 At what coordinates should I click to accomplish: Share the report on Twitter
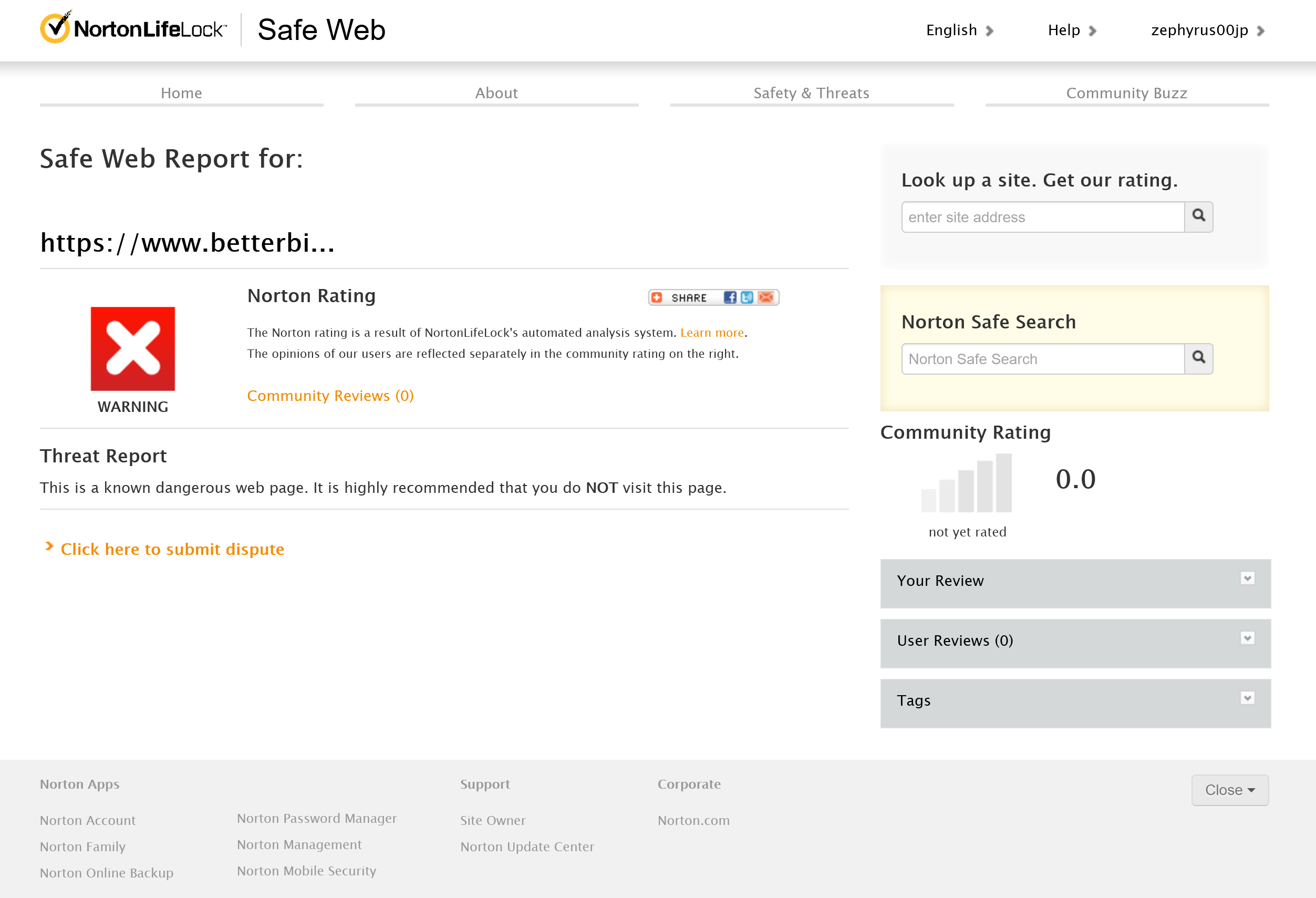pyautogui.click(x=747, y=298)
